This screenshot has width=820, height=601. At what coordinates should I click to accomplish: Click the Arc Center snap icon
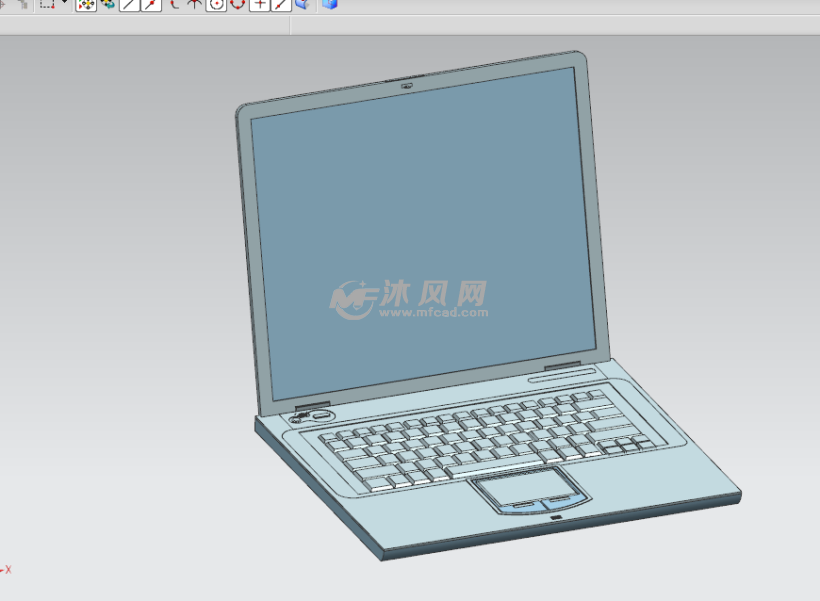[x=216, y=4]
